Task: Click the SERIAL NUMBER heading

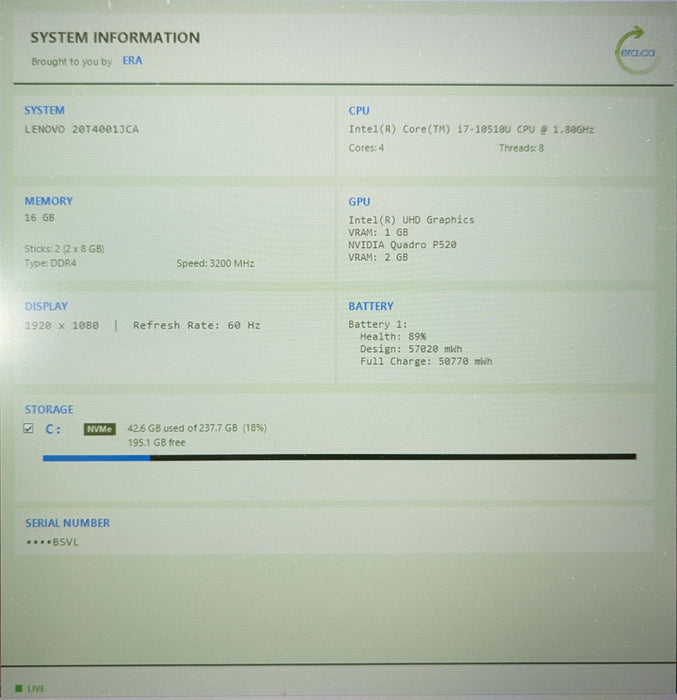Action: coord(67,523)
